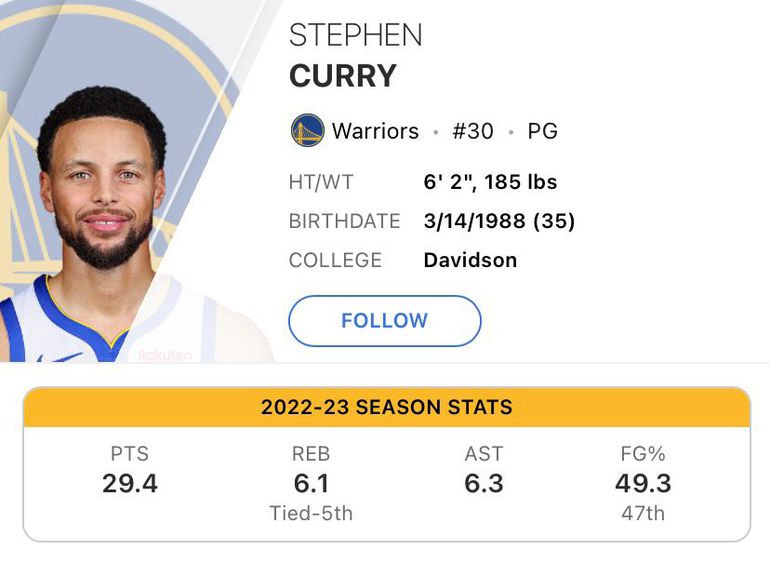This screenshot has height=563, width=770.
Task: Click the Tied-5th rebound ranking
Action: tap(311, 514)
